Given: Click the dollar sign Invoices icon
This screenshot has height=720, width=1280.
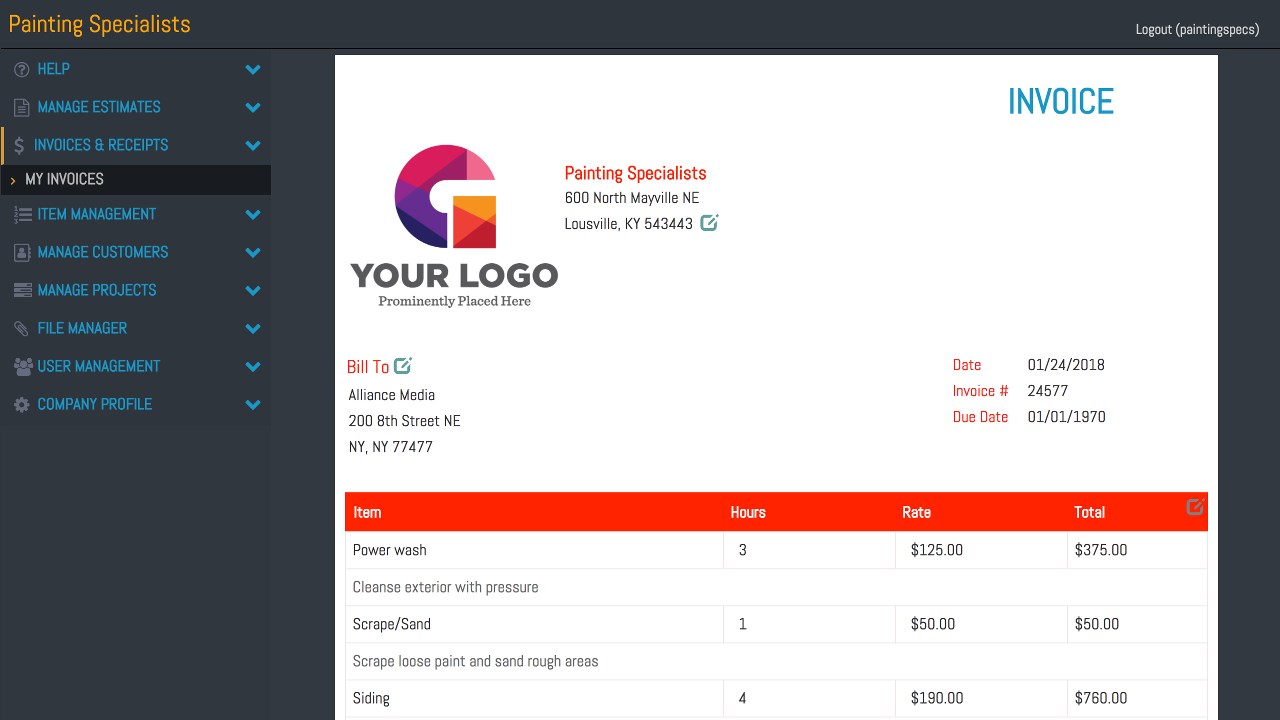Looking at the screenshot, I should pos(19,145).
